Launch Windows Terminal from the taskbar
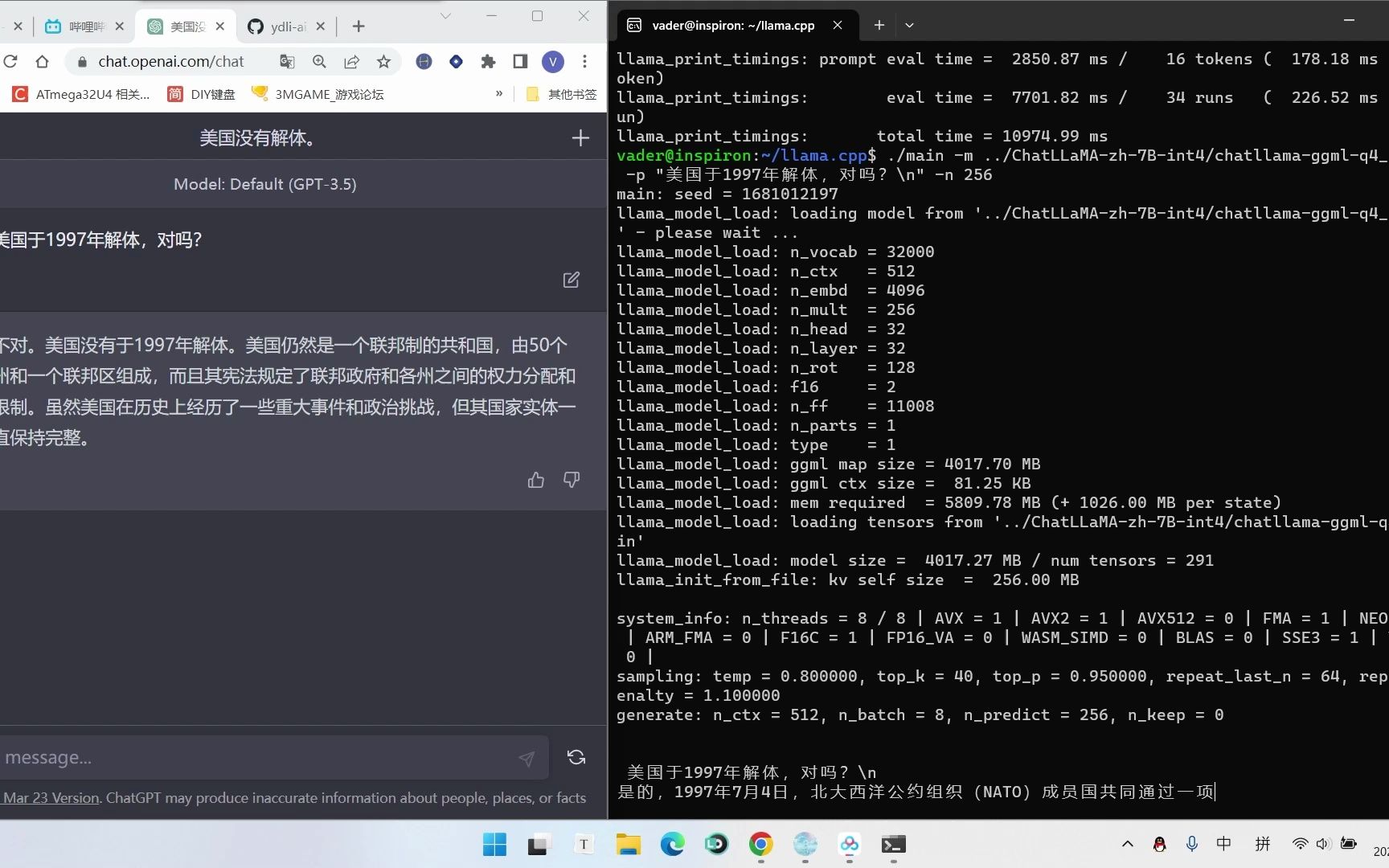The image size is (1389, 868). (x=893, y=845)
